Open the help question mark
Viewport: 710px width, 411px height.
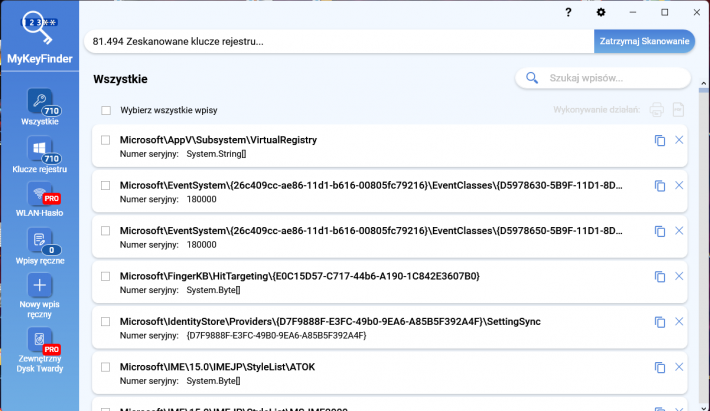[x=568, y=12]
